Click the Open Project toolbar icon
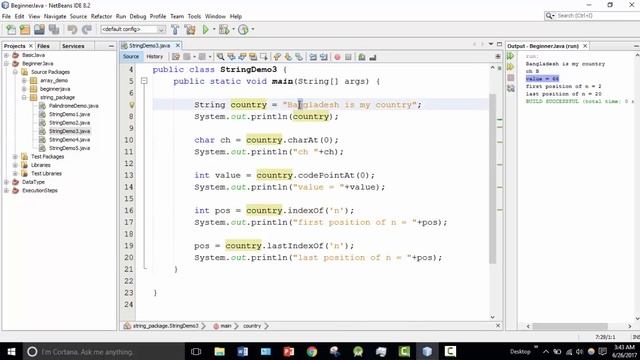The image size is (640, 360). [x=39, y=29]
